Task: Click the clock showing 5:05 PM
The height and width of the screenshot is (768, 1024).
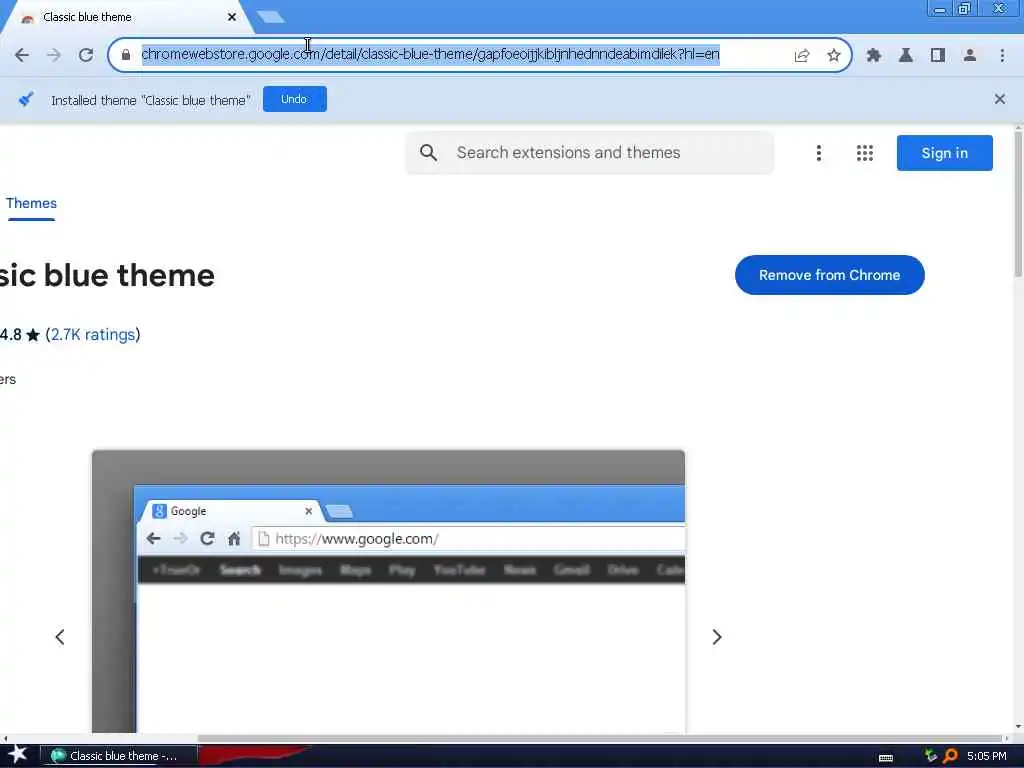Action: pyautogui.click(x=987, y=756)
